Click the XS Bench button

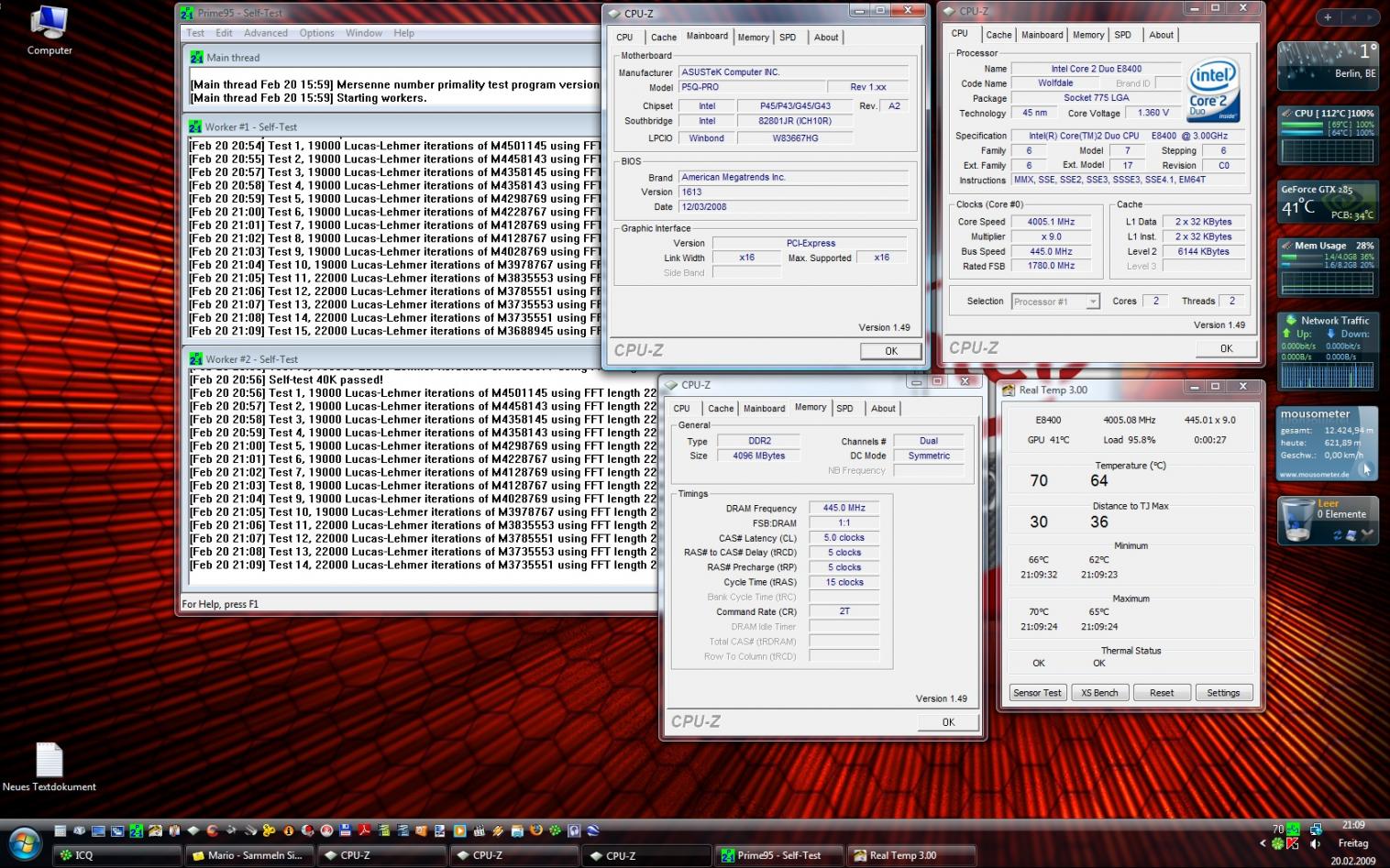click(x=1099, y=693)
